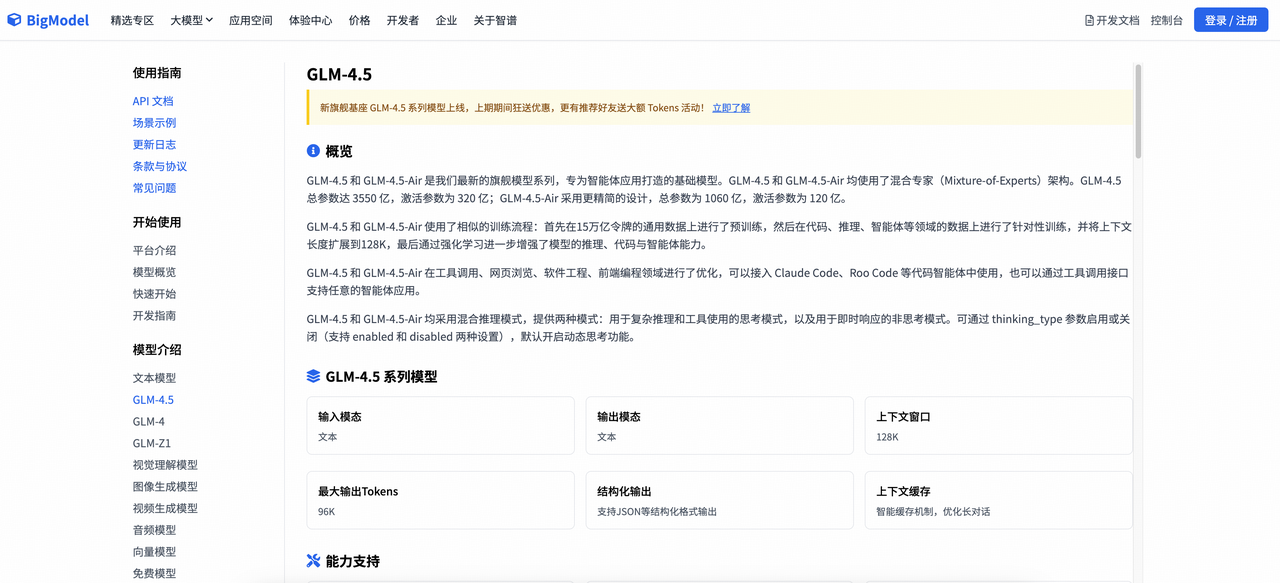Open 关于智谱 in the navigation
Screen dimensions: 1280x583
[495, 20]
